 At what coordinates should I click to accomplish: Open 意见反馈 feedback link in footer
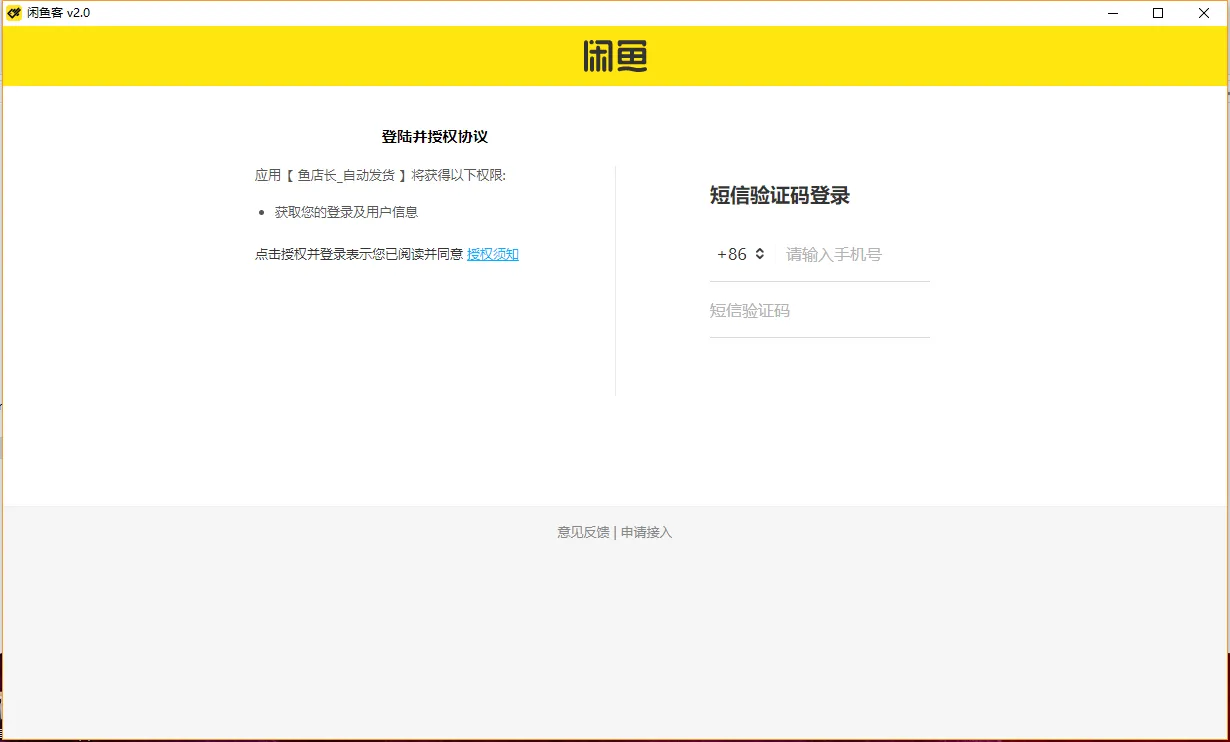(582, 531)
